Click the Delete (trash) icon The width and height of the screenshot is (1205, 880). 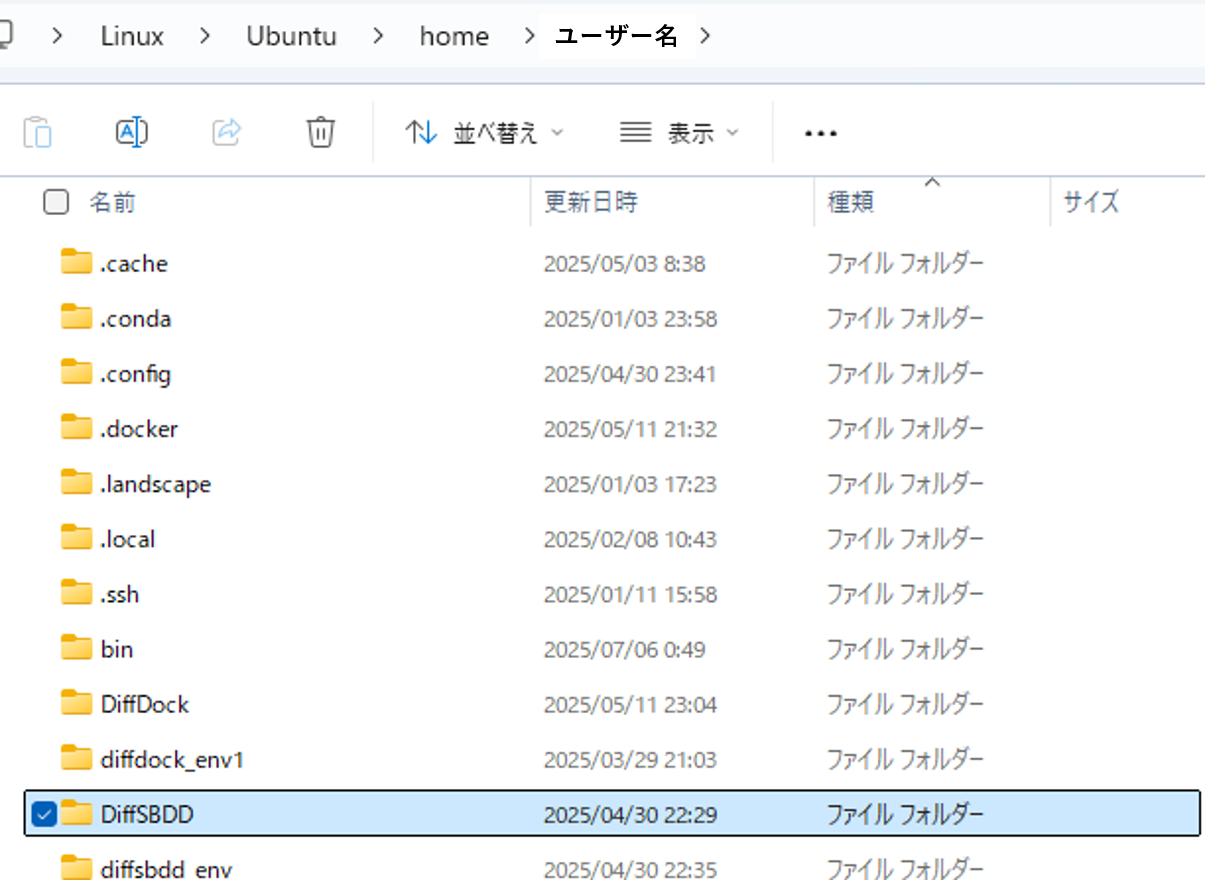pyautogui.click(x=319, y=131)
